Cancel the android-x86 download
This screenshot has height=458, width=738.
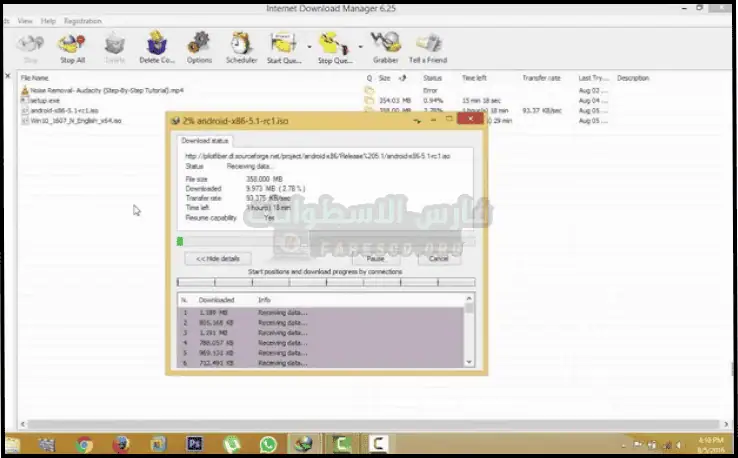[x=438, y=258]
